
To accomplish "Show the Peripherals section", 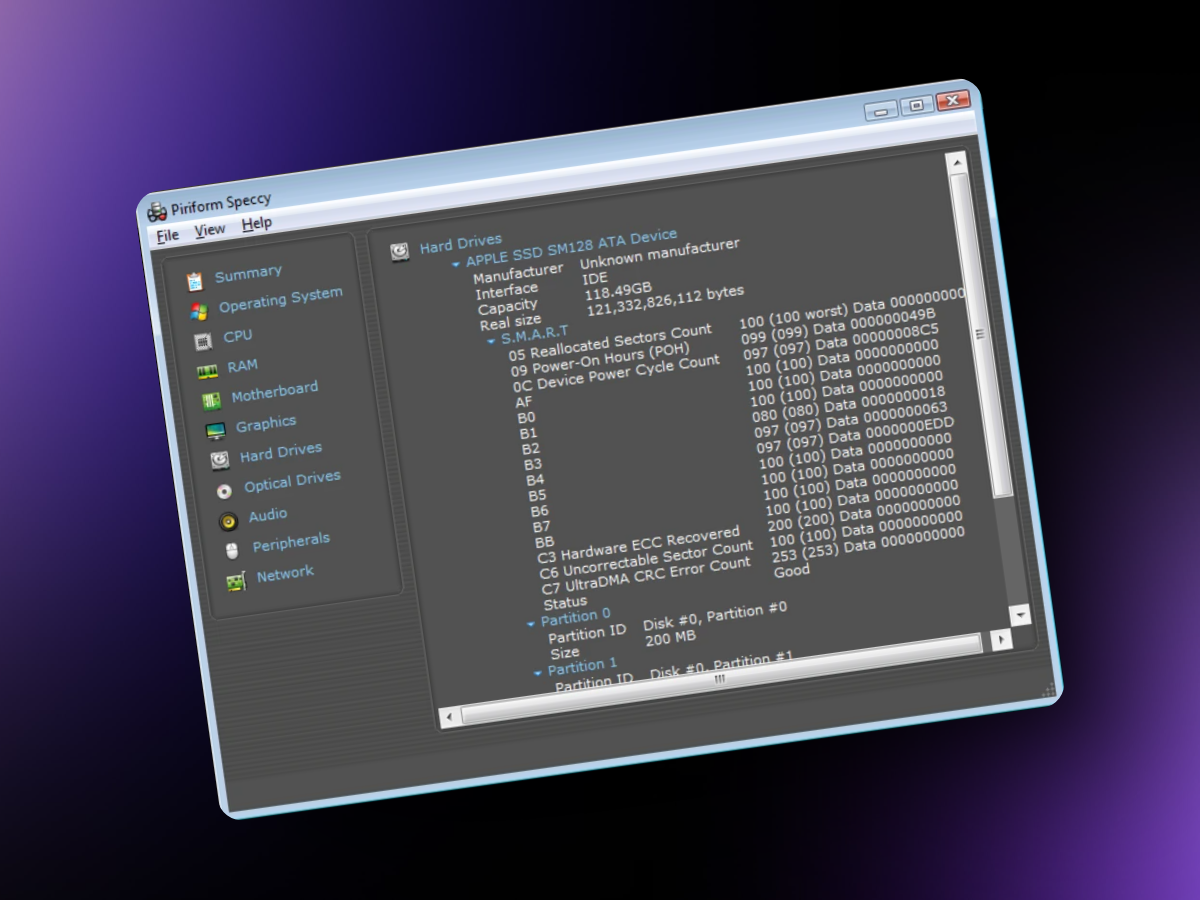I will pyautogui.click(x=291, y=541).
